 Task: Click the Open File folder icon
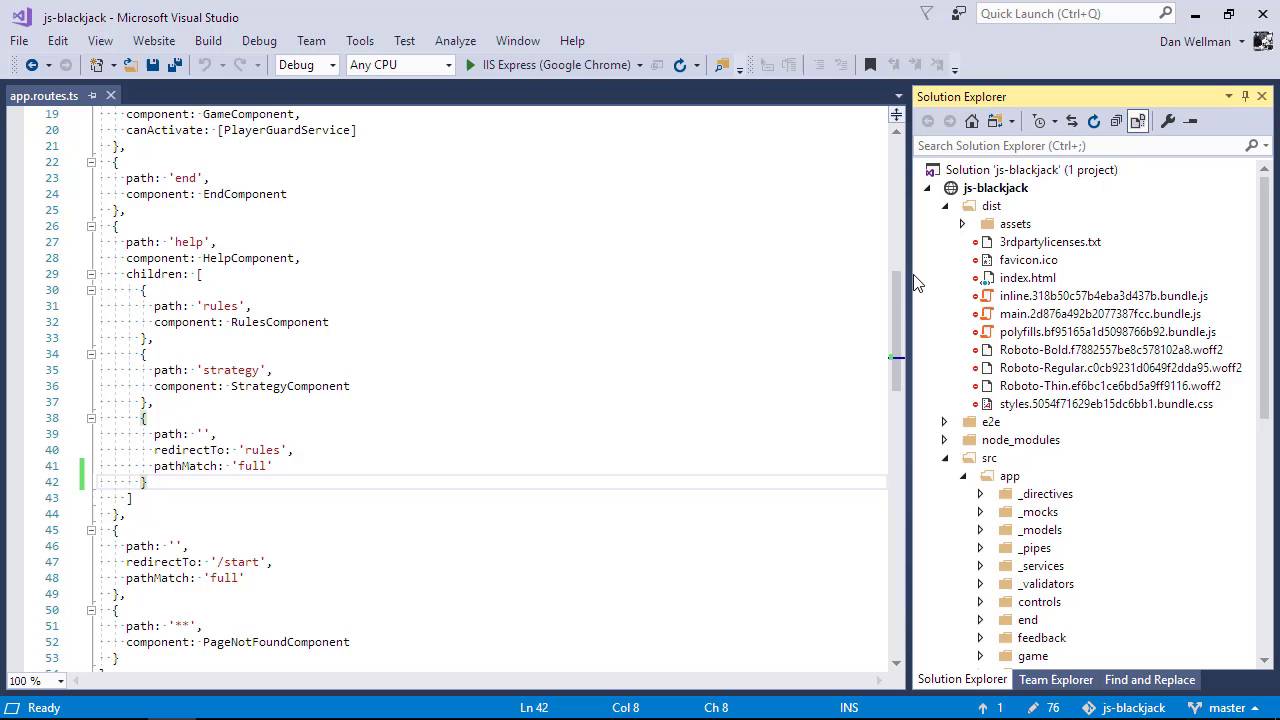pyautogui.click(x=131, y=65)
